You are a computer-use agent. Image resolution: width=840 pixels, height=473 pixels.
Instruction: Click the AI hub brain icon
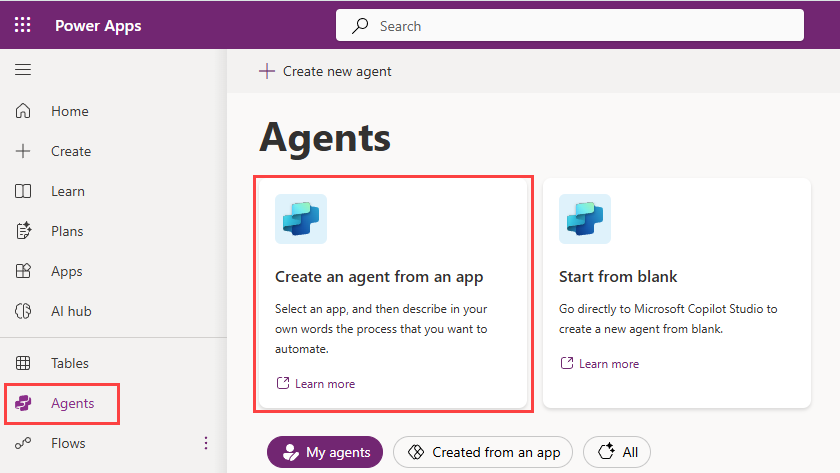tap(23, 311)
